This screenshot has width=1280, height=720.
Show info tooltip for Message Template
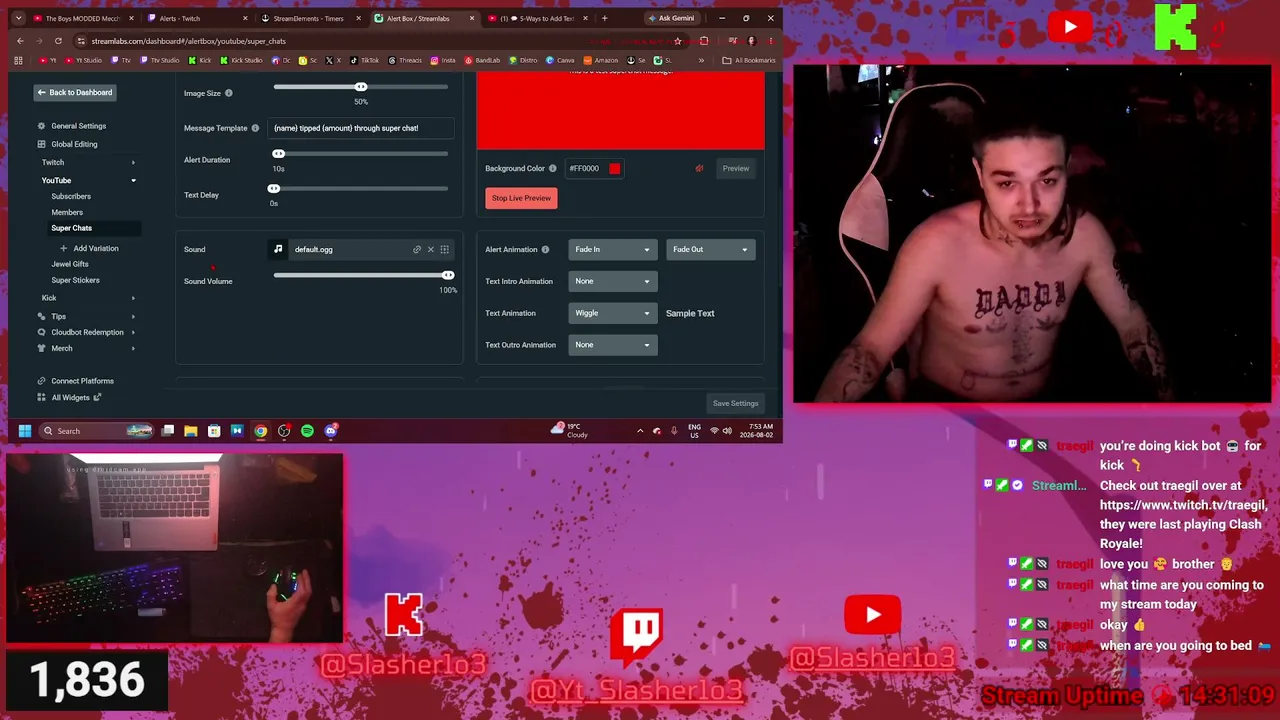255,128
